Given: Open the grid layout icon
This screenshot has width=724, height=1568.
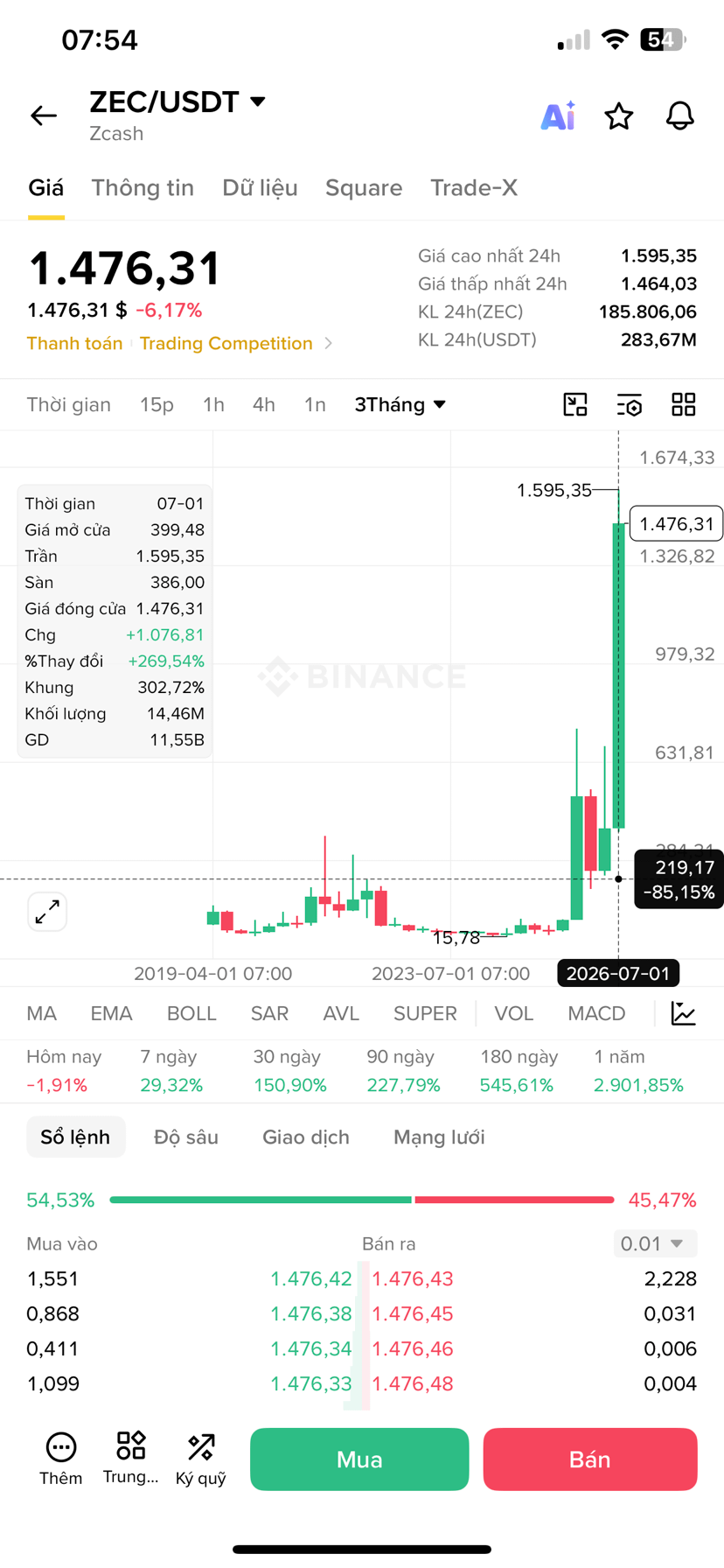Looking at the screenshot, I should pos(684,404).
